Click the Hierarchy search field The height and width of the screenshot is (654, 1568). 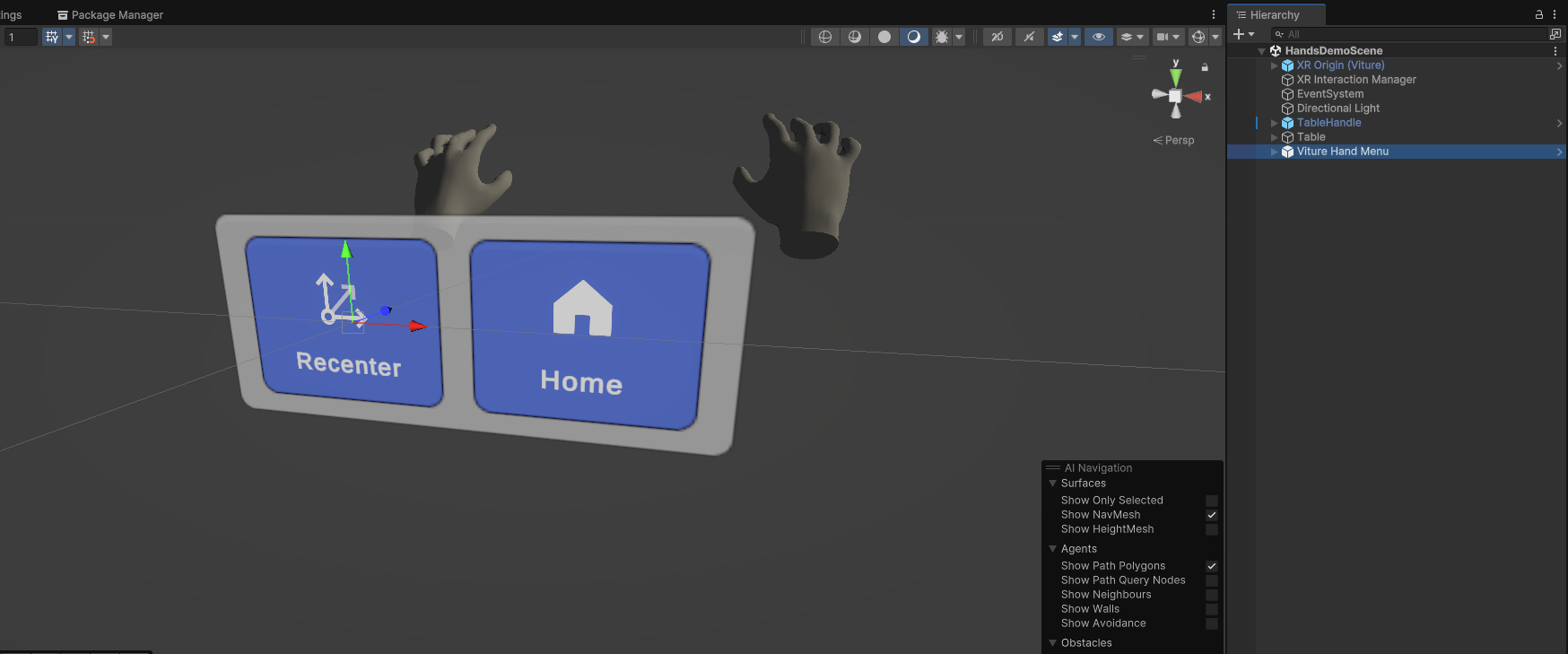1408,34
